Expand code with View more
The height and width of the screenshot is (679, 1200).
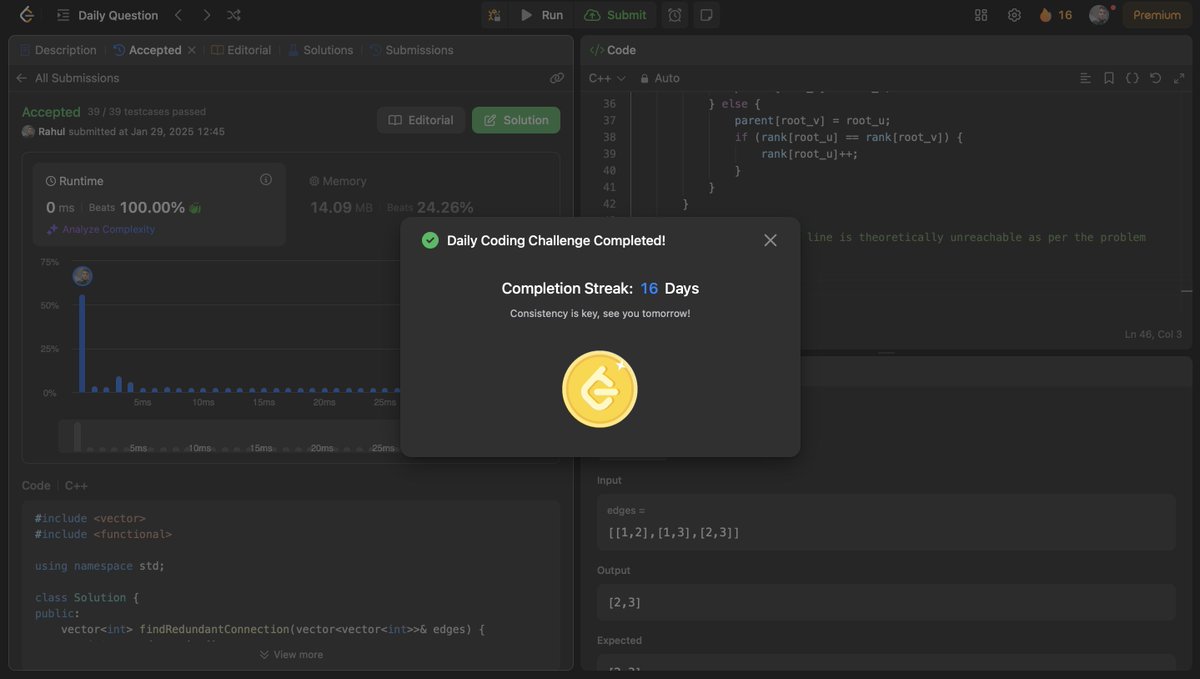coord(291,654)
